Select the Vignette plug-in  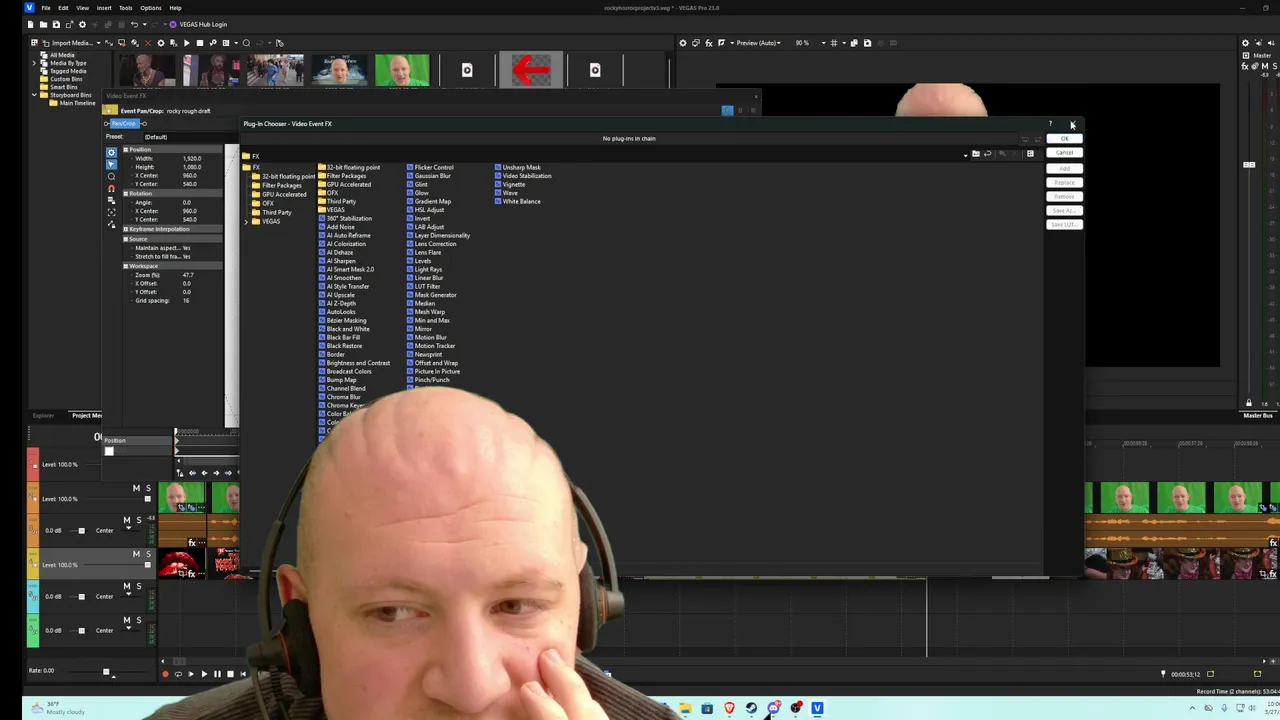point(510,184)
